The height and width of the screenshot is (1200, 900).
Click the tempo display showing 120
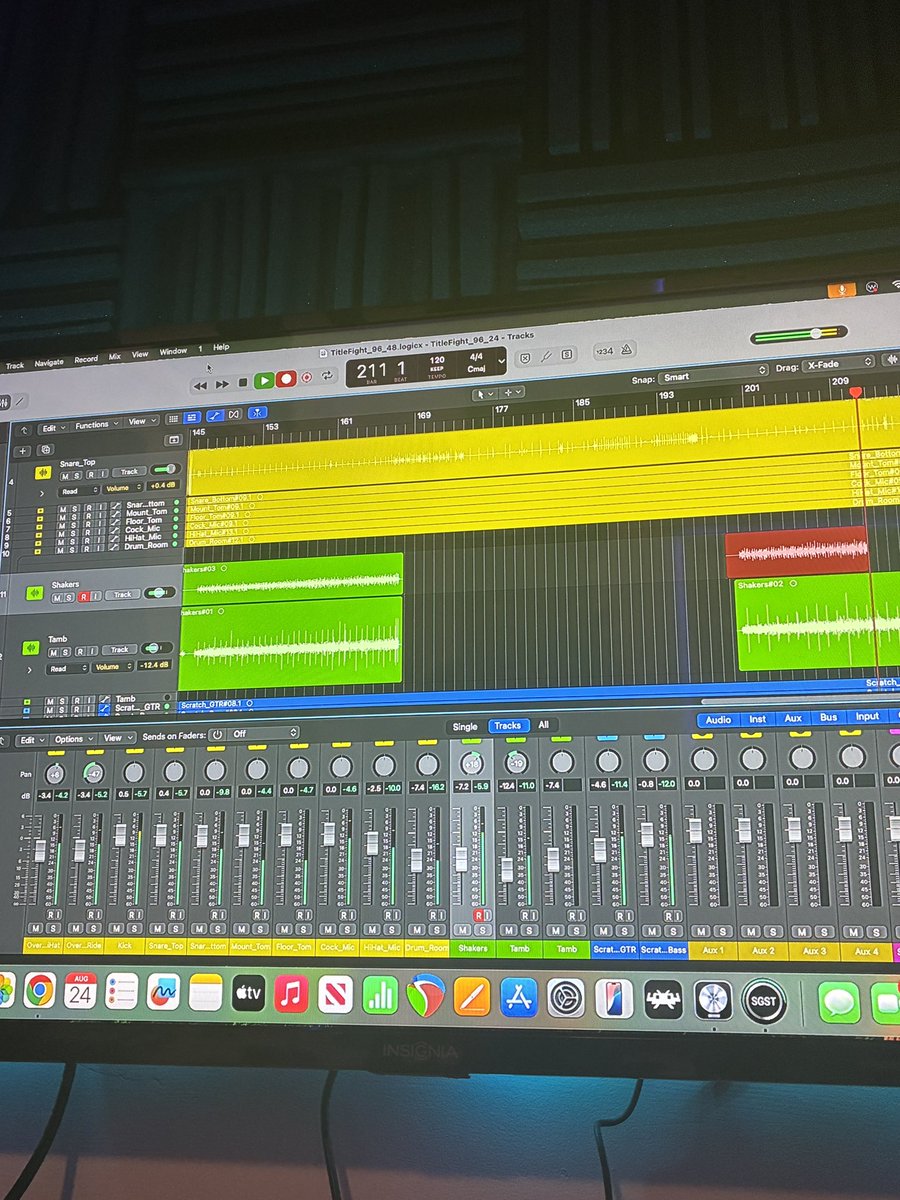[x=437, y=359]
